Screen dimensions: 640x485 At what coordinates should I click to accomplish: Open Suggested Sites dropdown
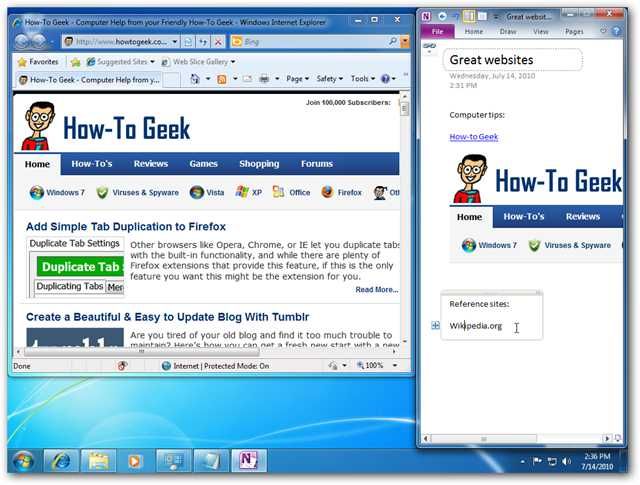tap(120, 62)
